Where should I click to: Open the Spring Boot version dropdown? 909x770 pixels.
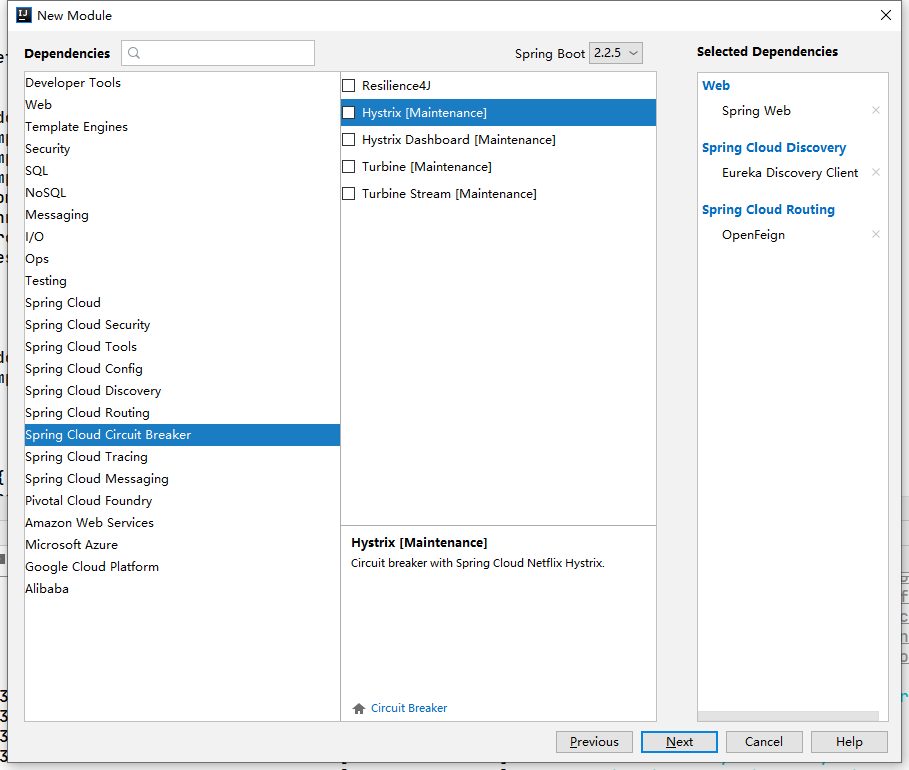[x=615, y=53]
